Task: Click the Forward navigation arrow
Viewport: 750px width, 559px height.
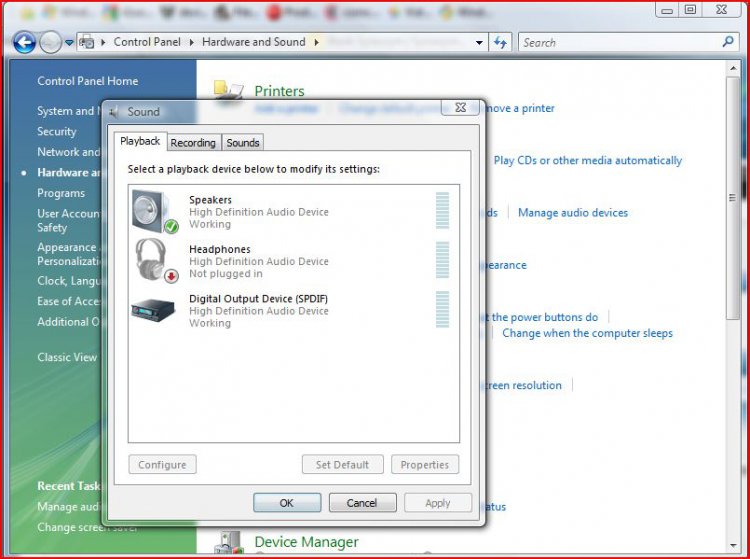Action: tap(50, 43)
